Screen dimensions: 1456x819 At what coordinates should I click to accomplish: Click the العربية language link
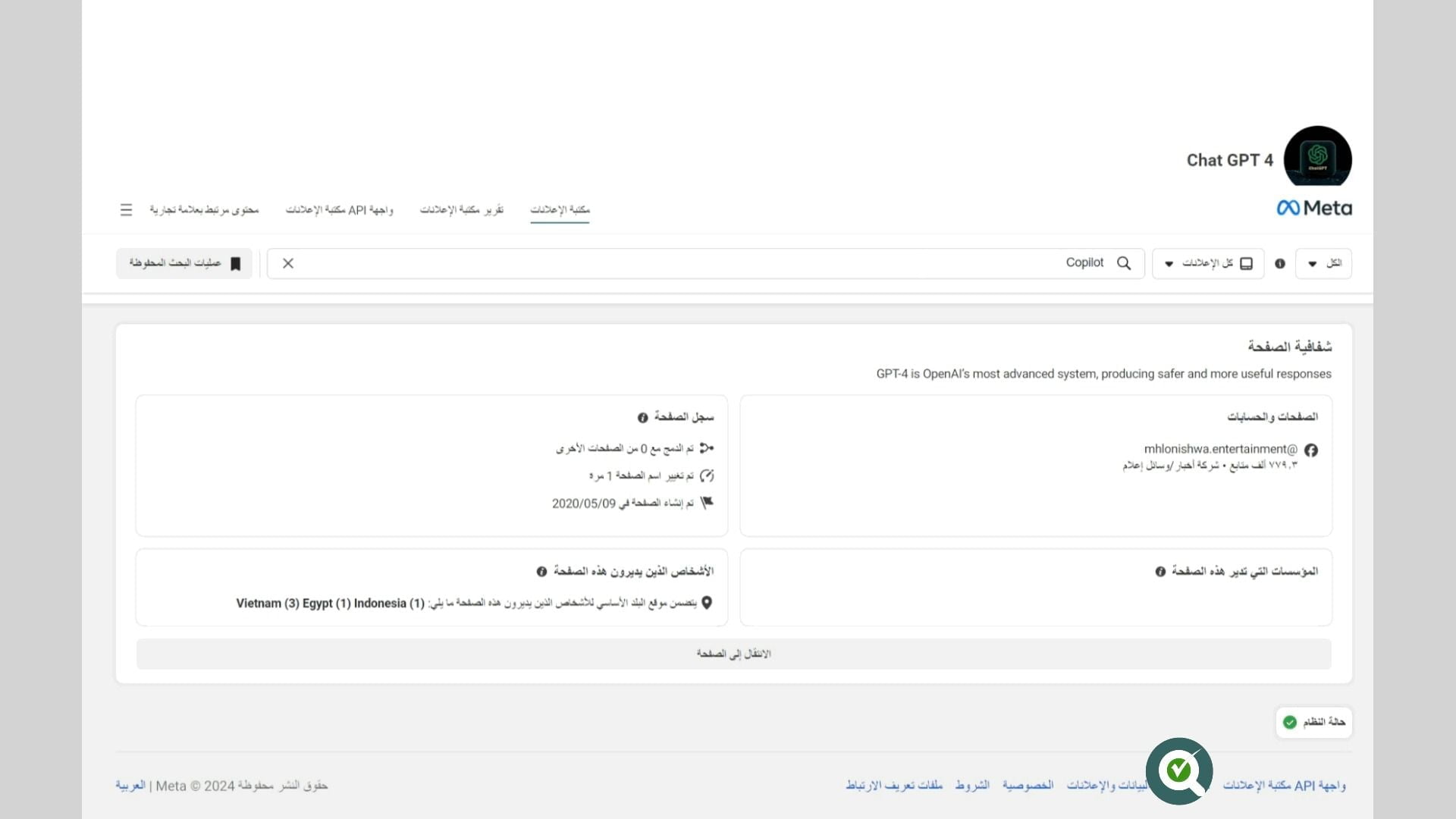pyautogui.click(x=130, y=786)
